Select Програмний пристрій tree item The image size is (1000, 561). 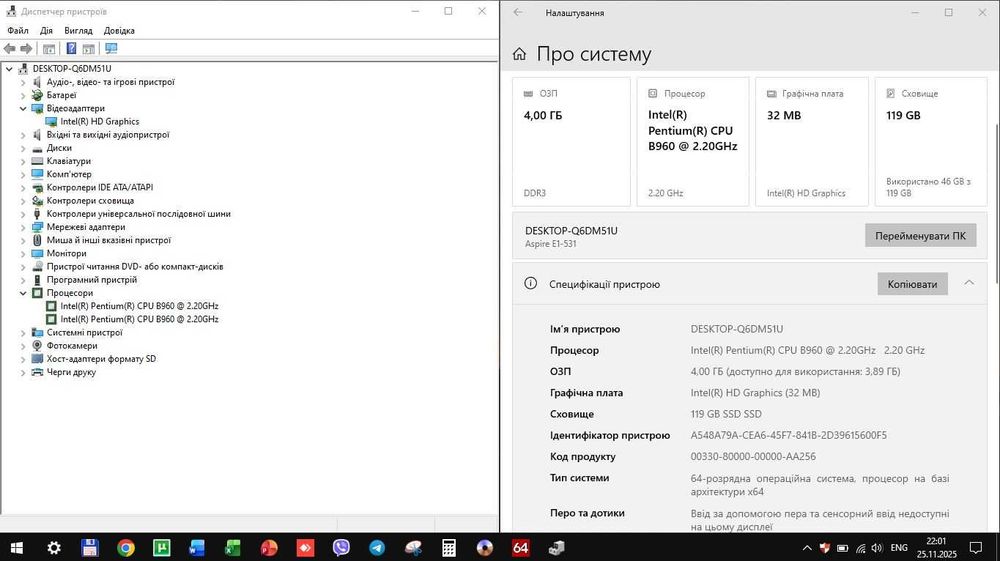click(x=91, y=280)
